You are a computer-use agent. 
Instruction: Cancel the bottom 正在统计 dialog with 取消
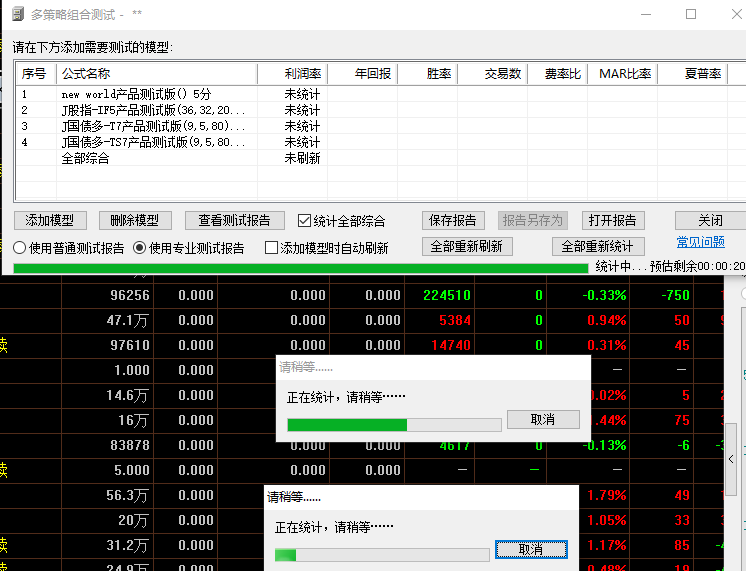[x=530, y=550]
